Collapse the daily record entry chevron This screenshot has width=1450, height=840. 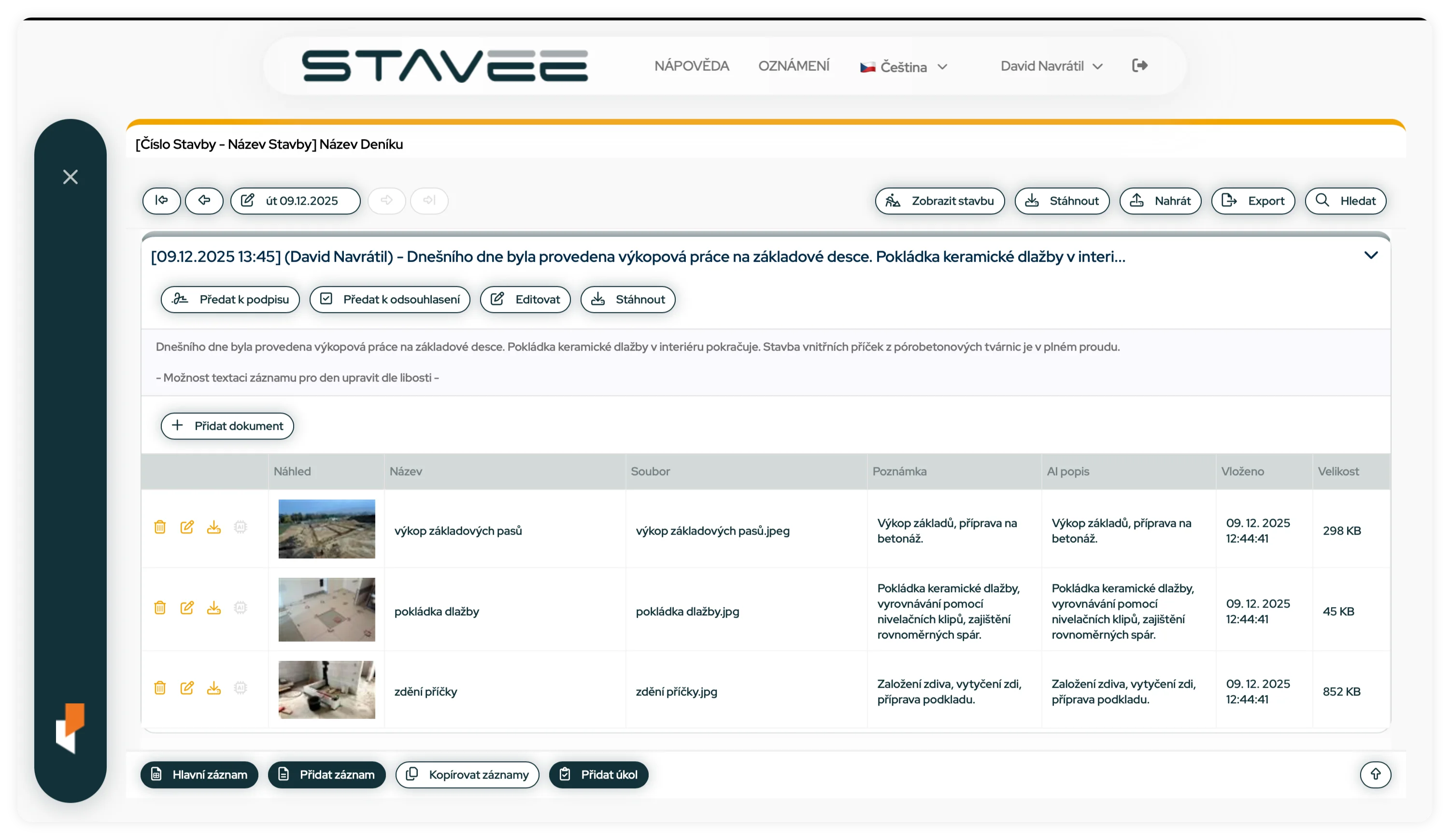(x=1371, y=256)
